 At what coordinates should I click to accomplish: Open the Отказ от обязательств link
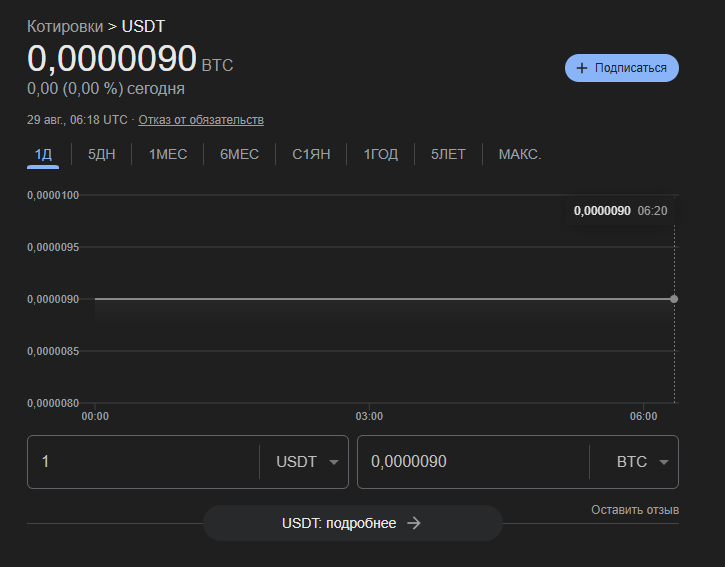pos(201,120)
